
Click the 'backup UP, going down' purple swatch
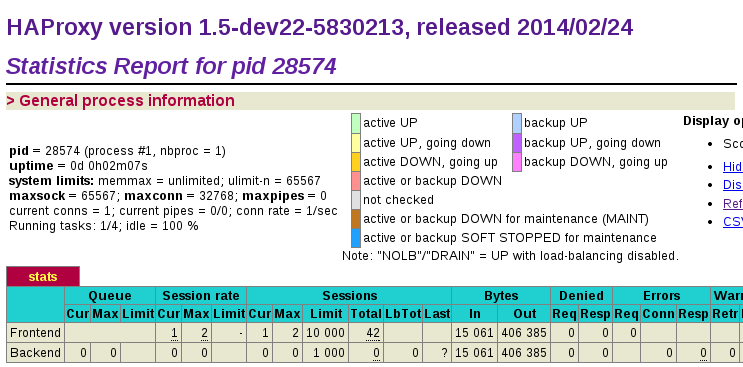pyautogui.click(x=516, y=143)
